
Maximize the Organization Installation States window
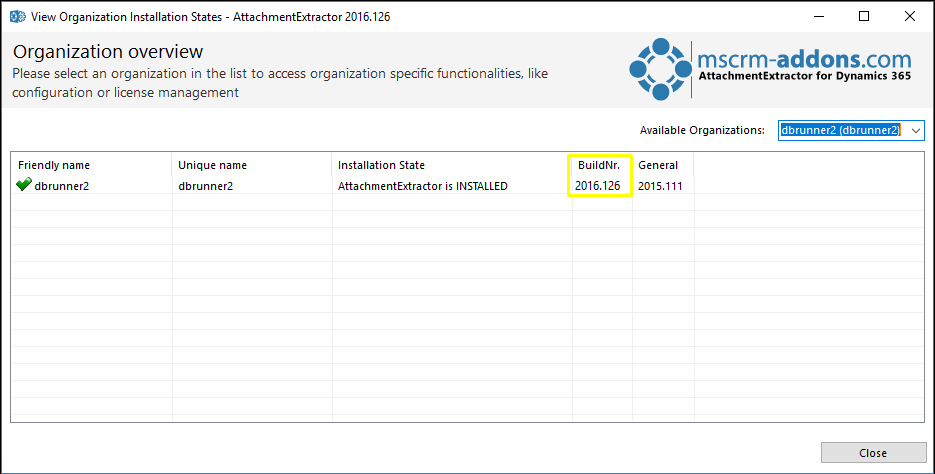pyautogui.click(x=863, y=17)
